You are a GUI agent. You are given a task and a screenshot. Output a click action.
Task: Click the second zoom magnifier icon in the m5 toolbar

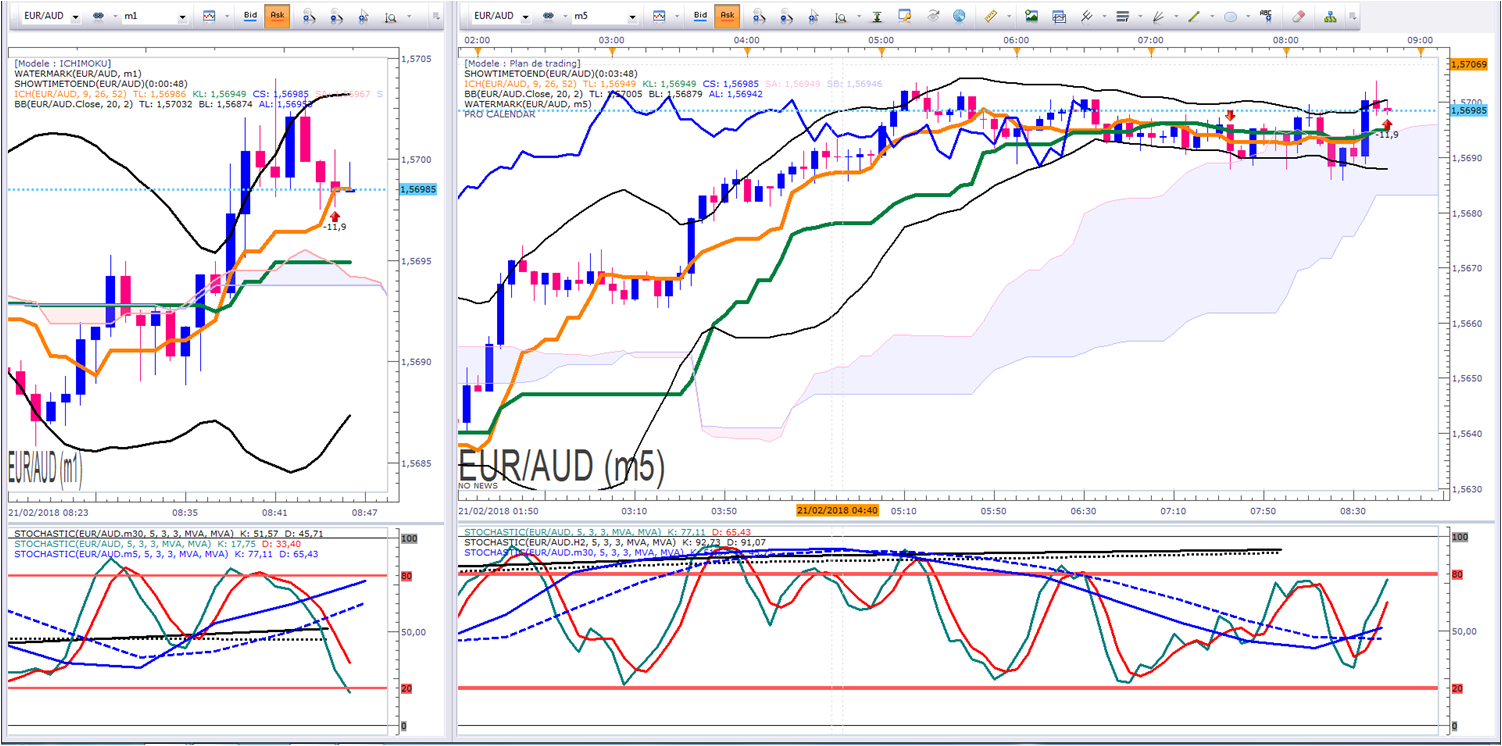788,16
